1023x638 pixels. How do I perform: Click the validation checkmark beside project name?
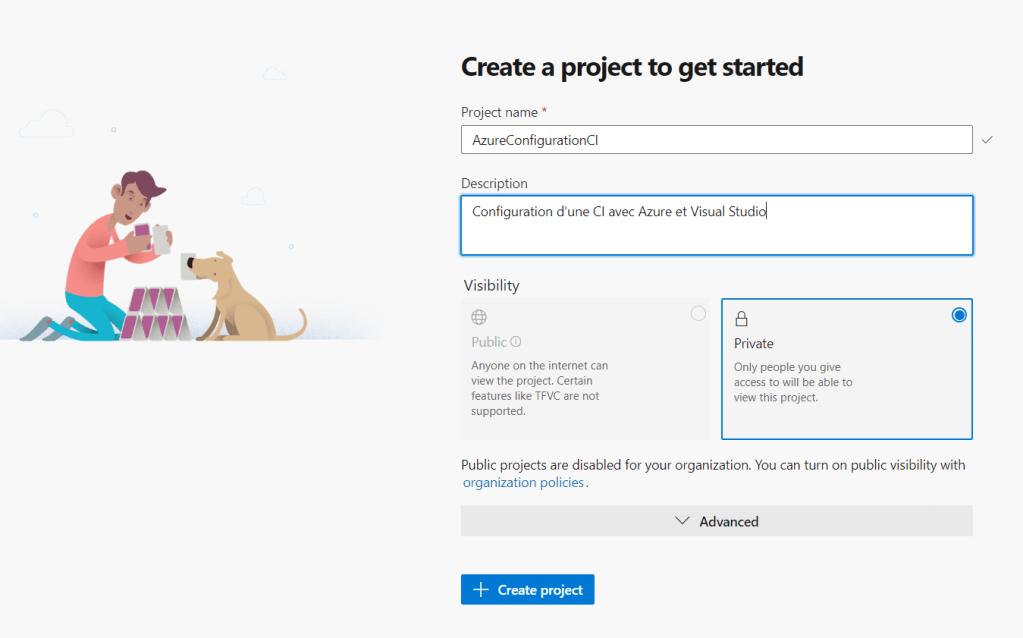coord(987,140)
